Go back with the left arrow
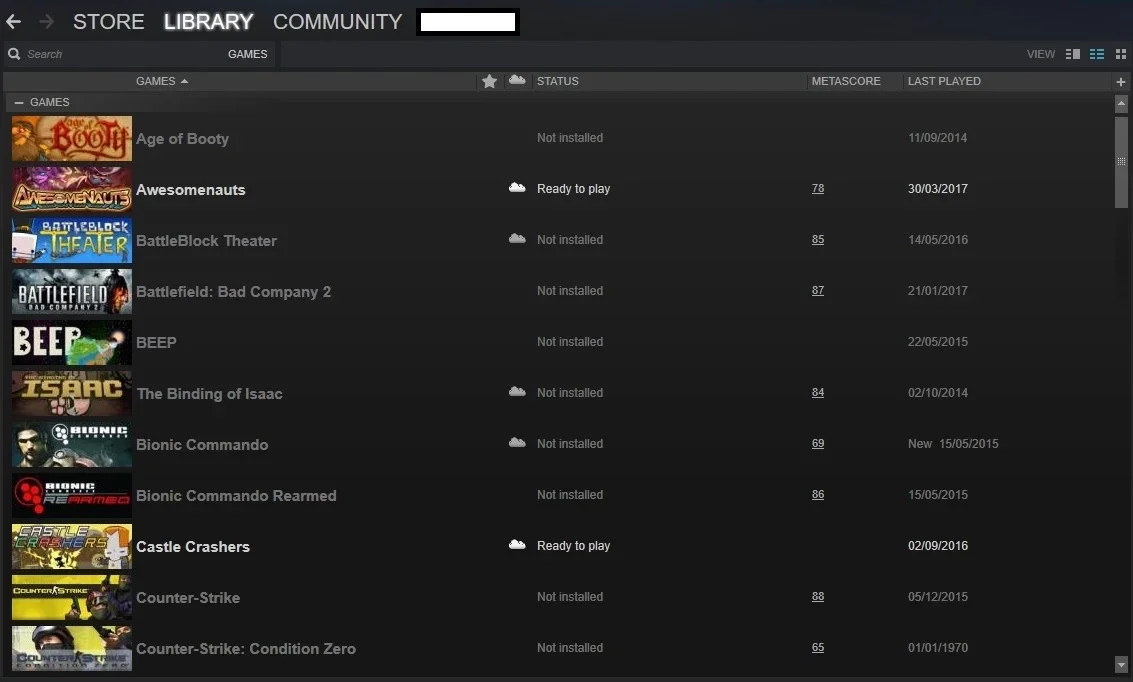1133x682 pixels. [x=13, y=22]
